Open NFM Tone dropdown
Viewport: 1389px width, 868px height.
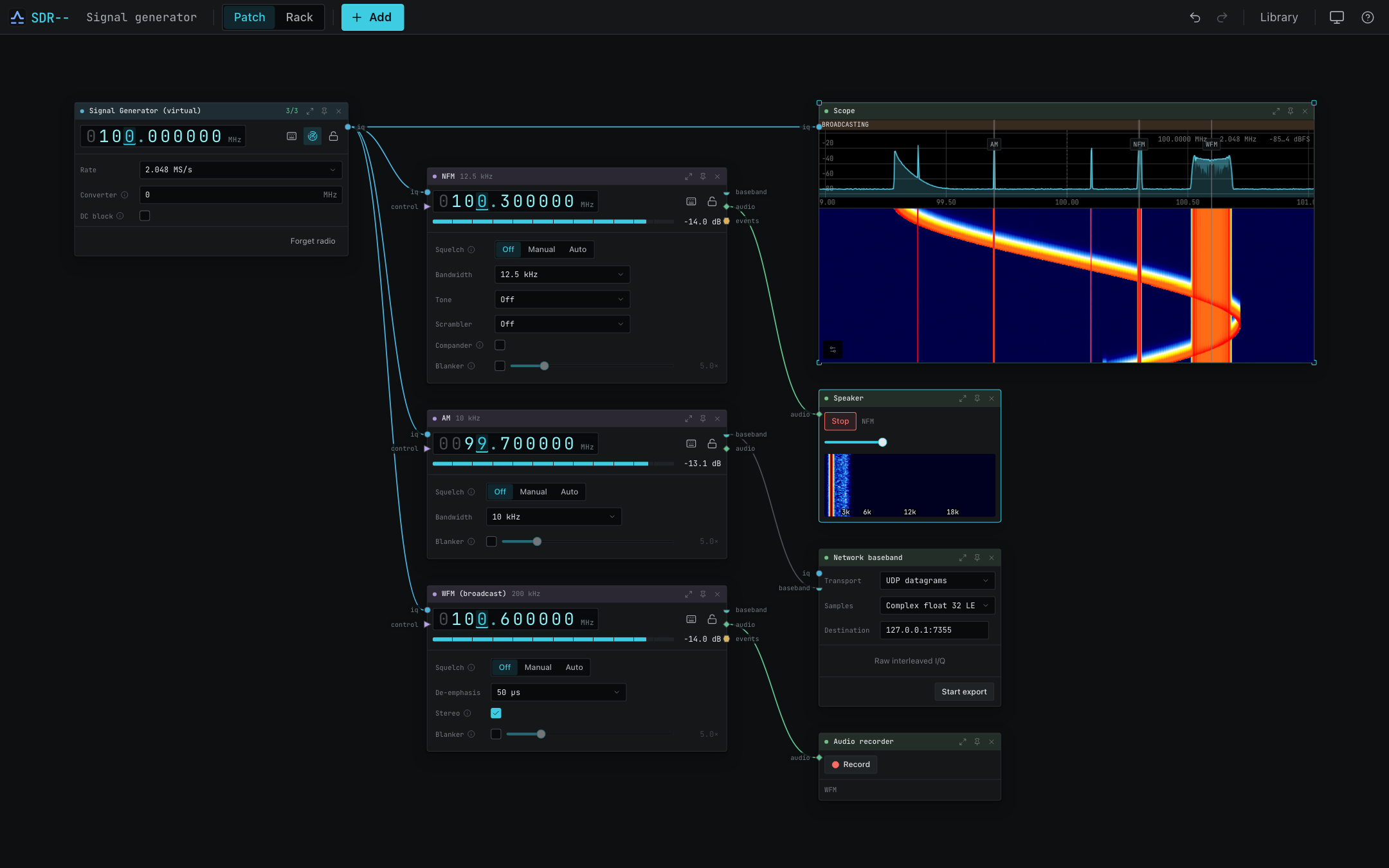tap(562, 300)
